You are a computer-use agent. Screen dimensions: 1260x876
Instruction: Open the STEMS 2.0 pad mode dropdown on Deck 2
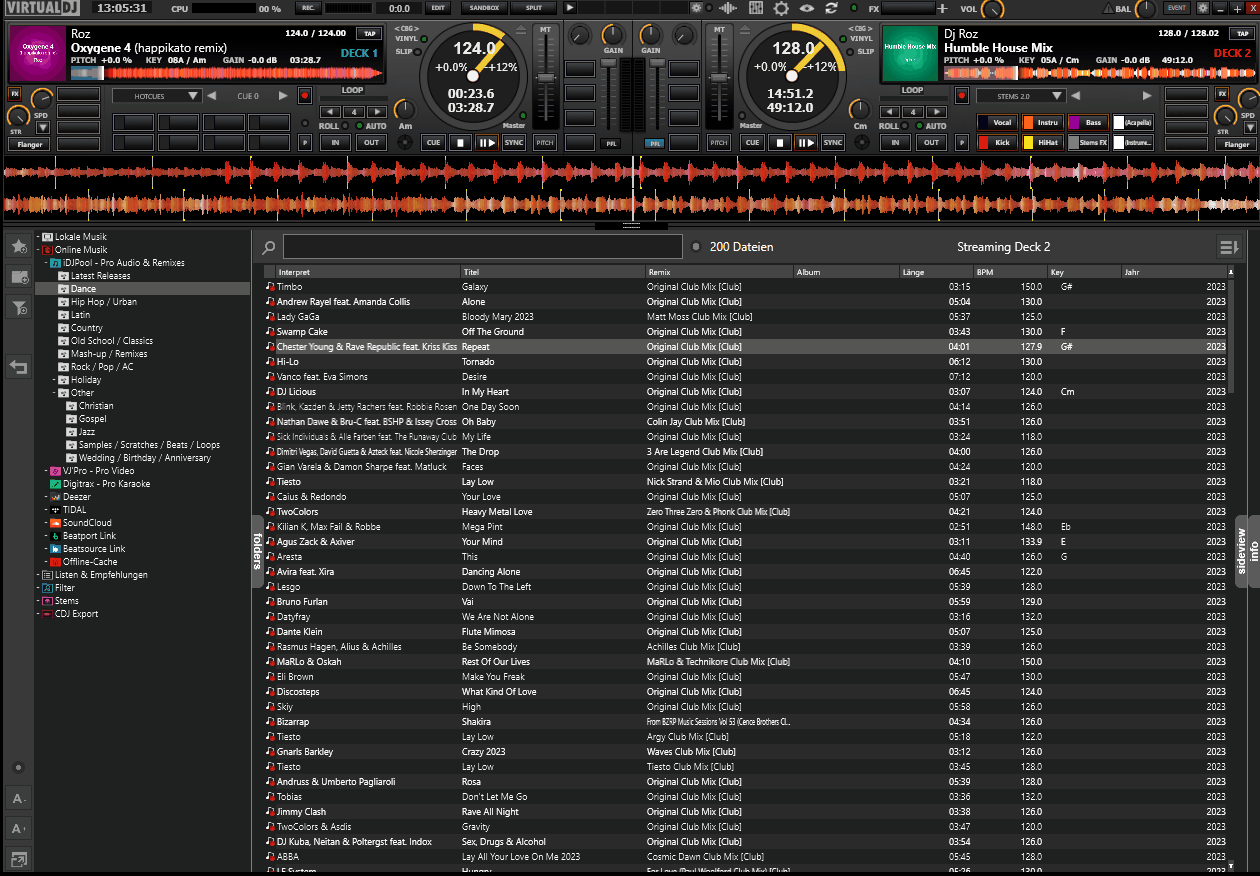pos(1022,96)
